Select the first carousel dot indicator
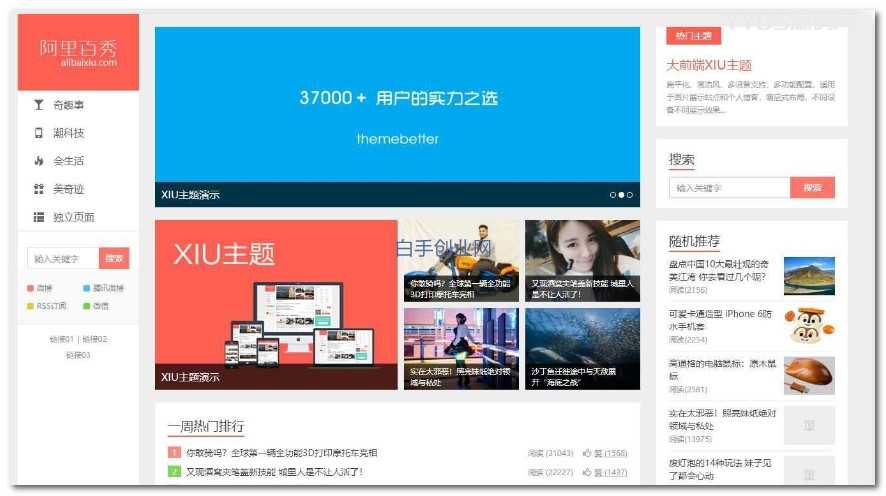Image resolution: width=886 pixels, height=496 pixels. coord(613,195)
